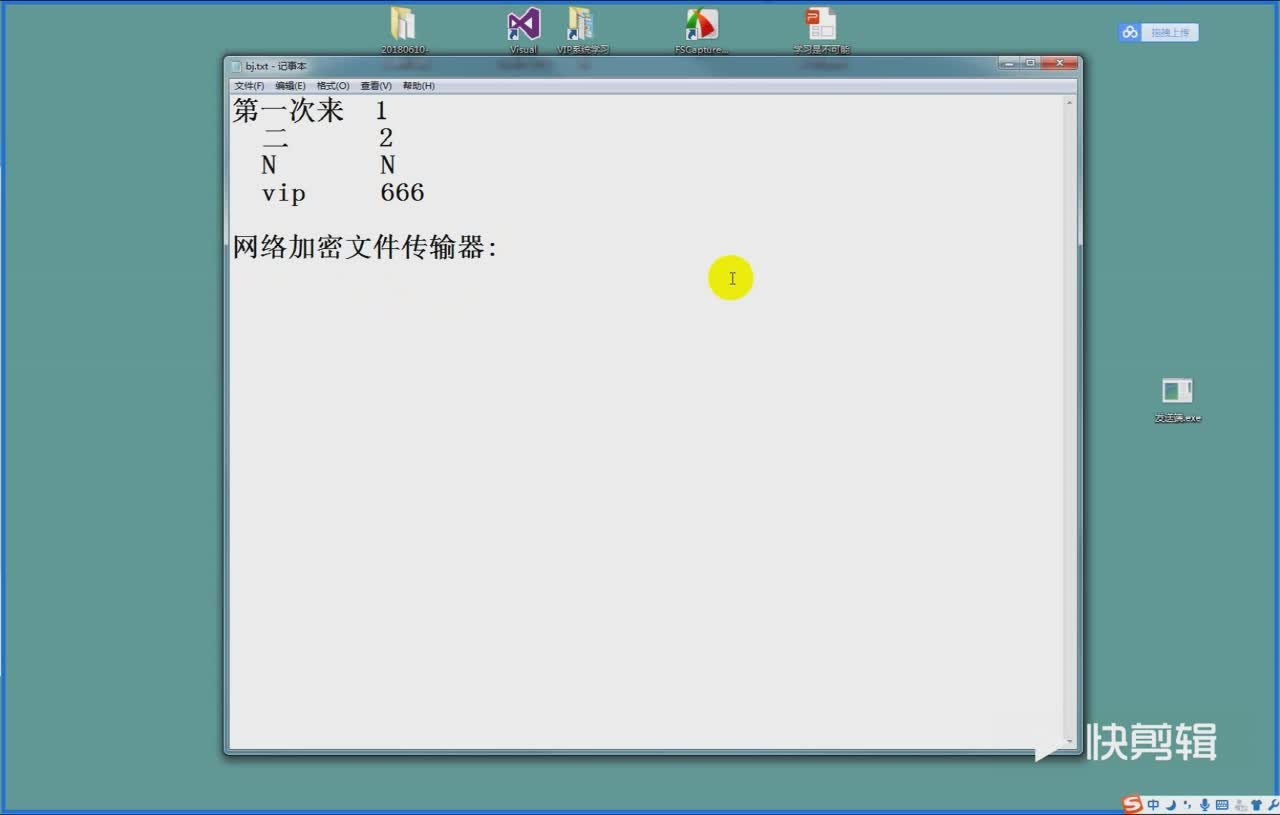
Task: Click the 拖拽上传 Baidu cloud upload widget
Action: tap(1158, 32)
